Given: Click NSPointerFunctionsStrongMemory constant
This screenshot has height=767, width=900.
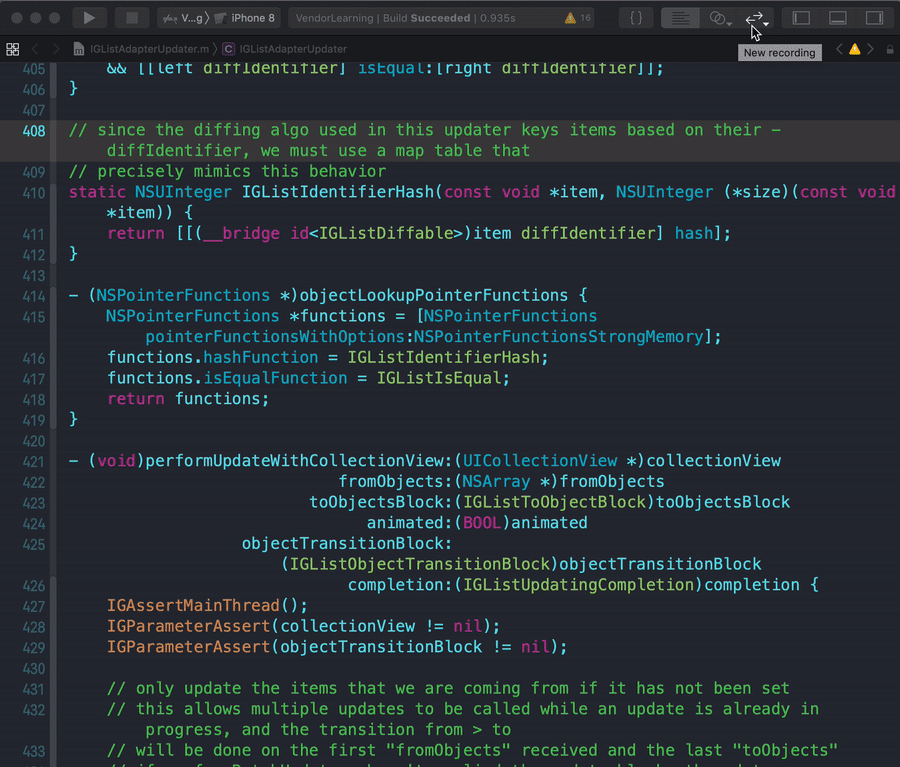Looking at the screenshot, I should tap(558, 336).
